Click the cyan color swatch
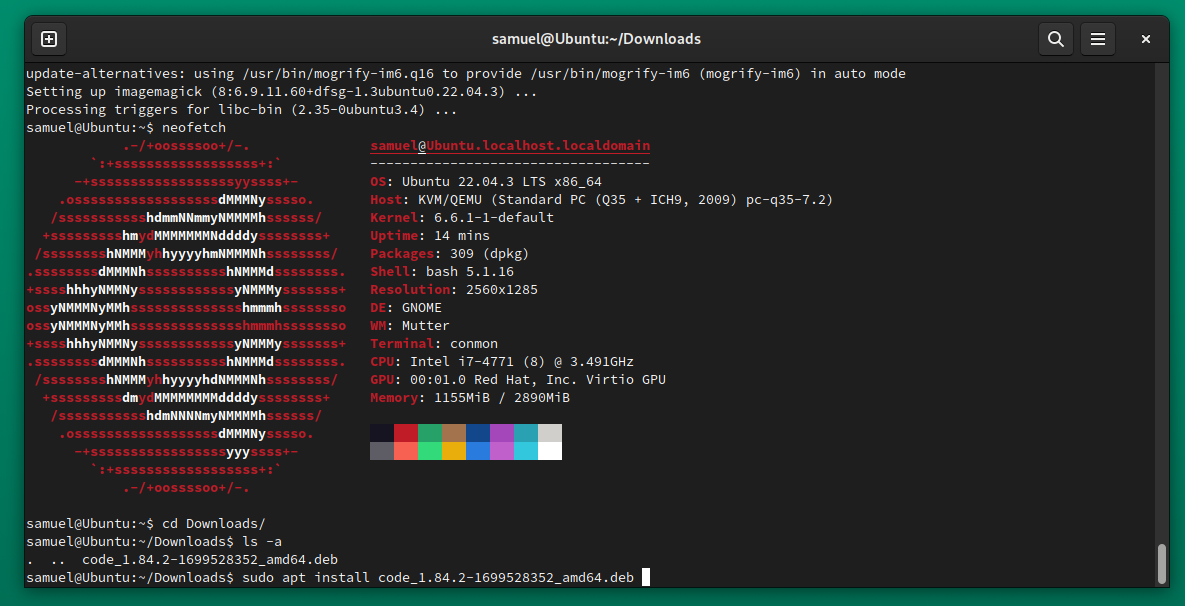This screenshot has height=606, width=1185. [526, 451]
